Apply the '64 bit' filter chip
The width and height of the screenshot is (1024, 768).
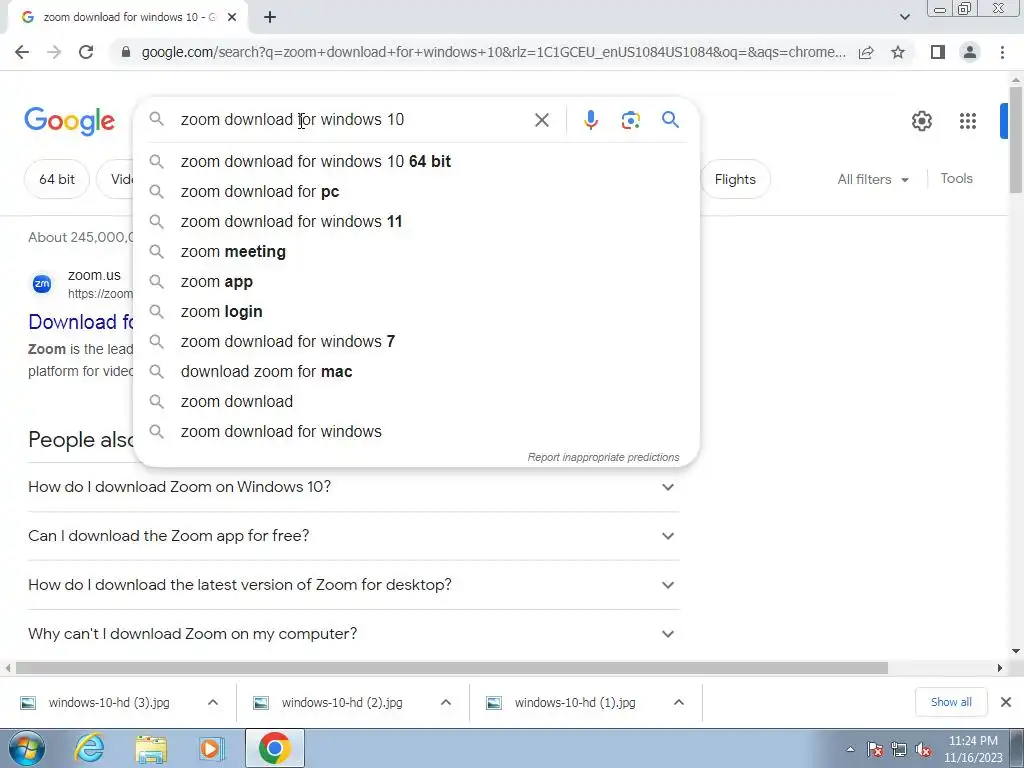pyautogui.click(x=57, y=179)
